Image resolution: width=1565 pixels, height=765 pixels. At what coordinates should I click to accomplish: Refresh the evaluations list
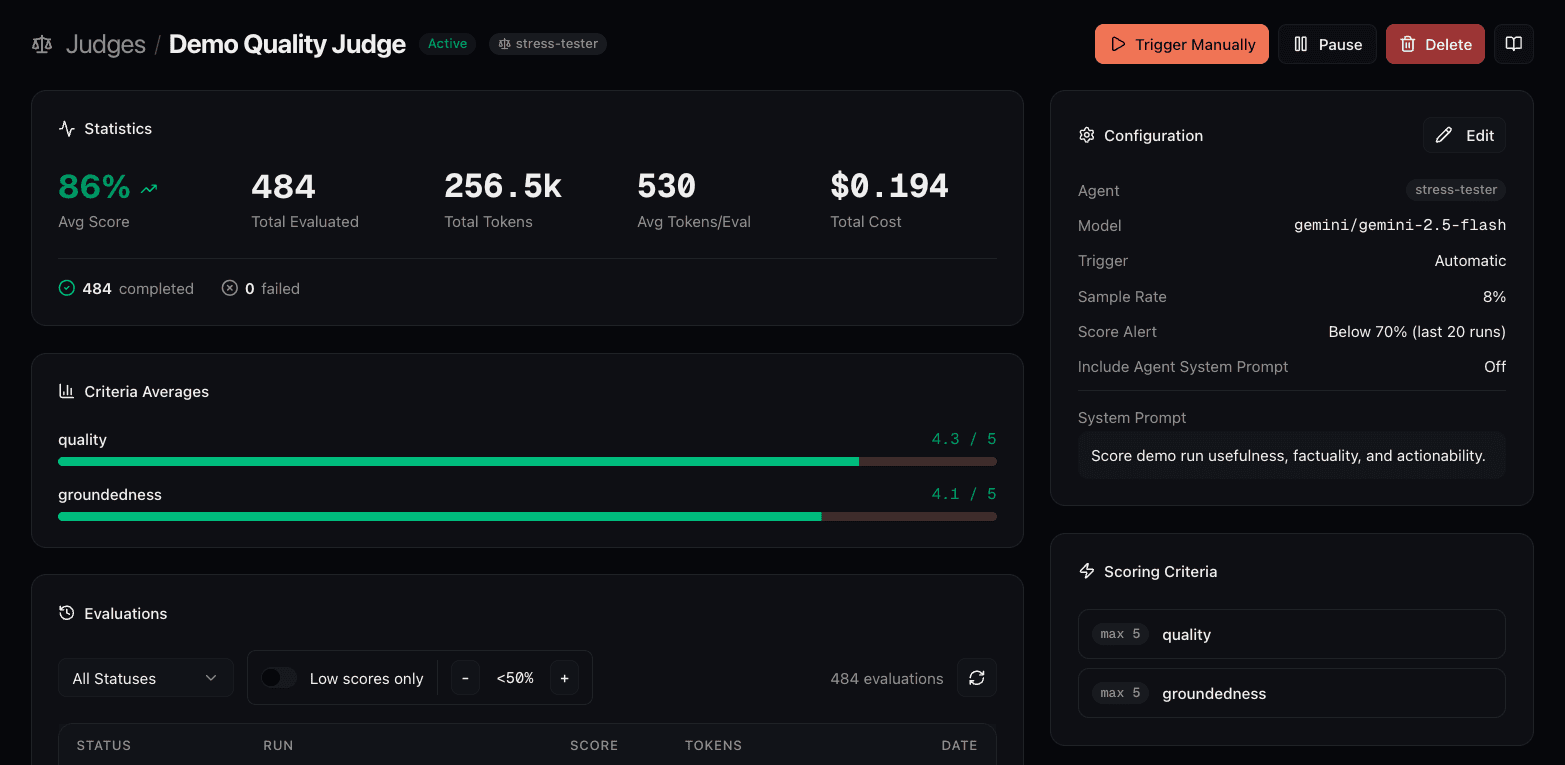pyautogui.click(x=977, y=678)
